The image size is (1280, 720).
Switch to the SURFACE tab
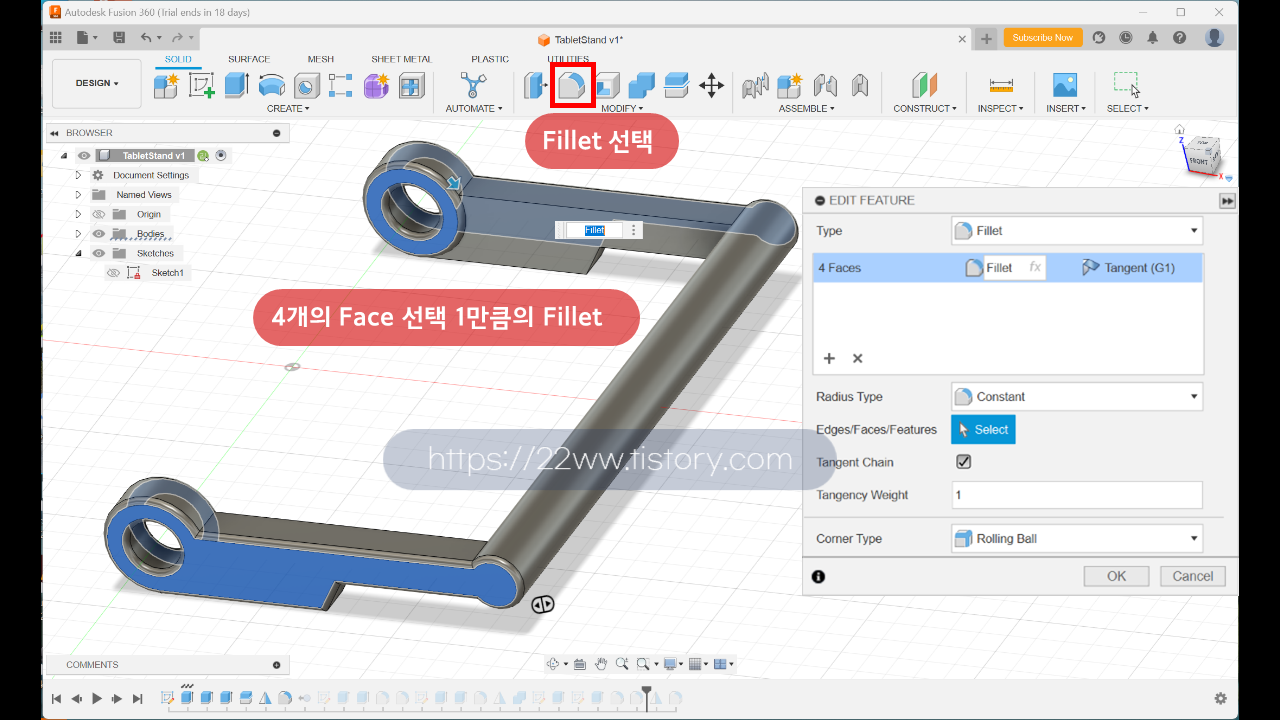point(249,59)
